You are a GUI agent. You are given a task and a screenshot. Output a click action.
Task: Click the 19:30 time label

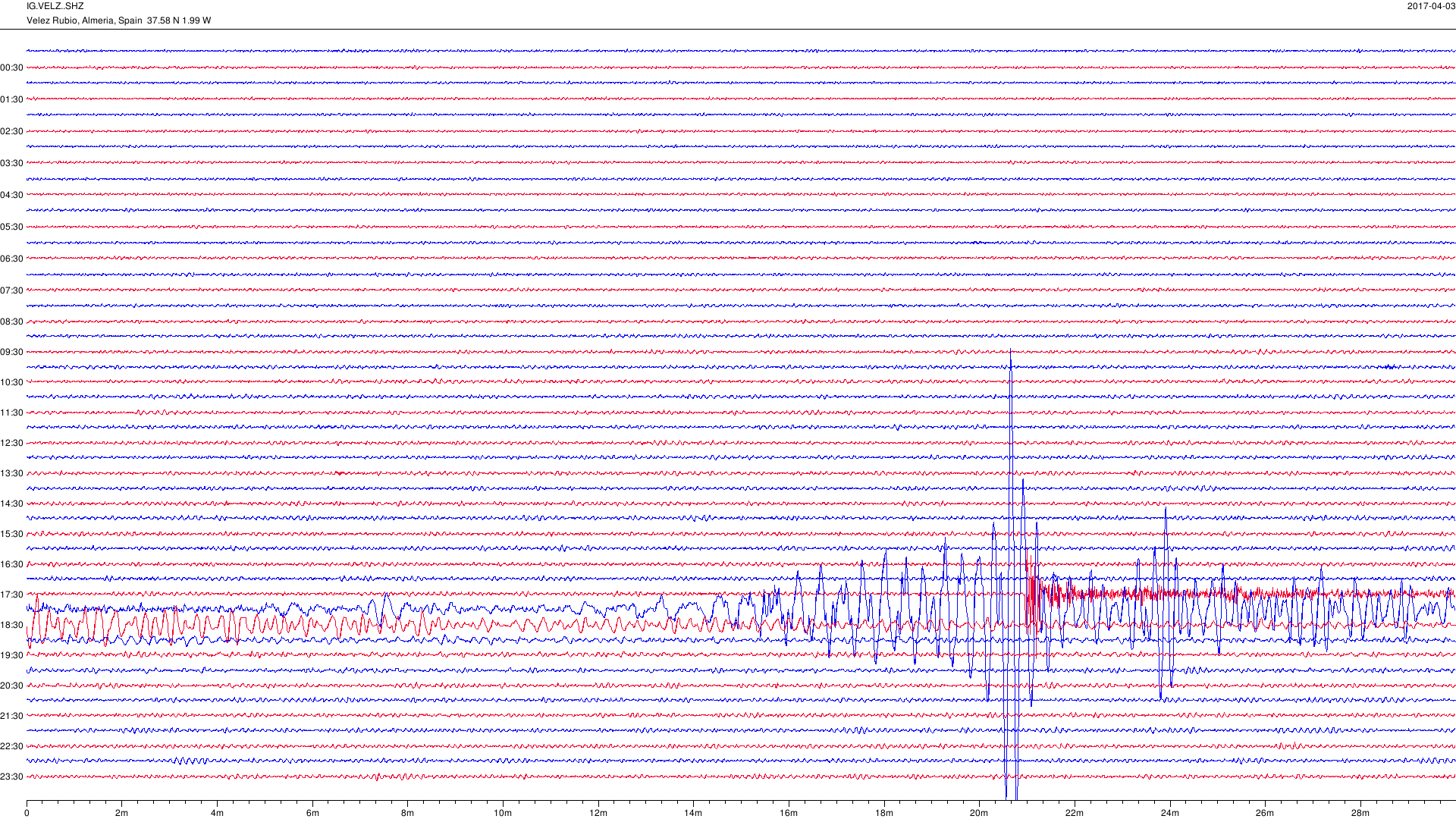click(x=12, y=655)
